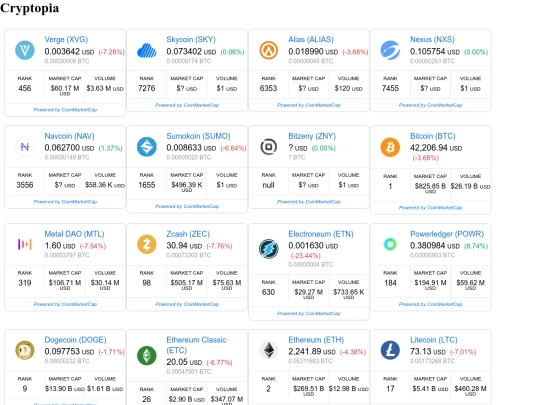Image resolution: width=540 pixels, height=405 pixels.
Task: Open the Metal DAO (MTL) title link
Action: (x=74, y=234)
